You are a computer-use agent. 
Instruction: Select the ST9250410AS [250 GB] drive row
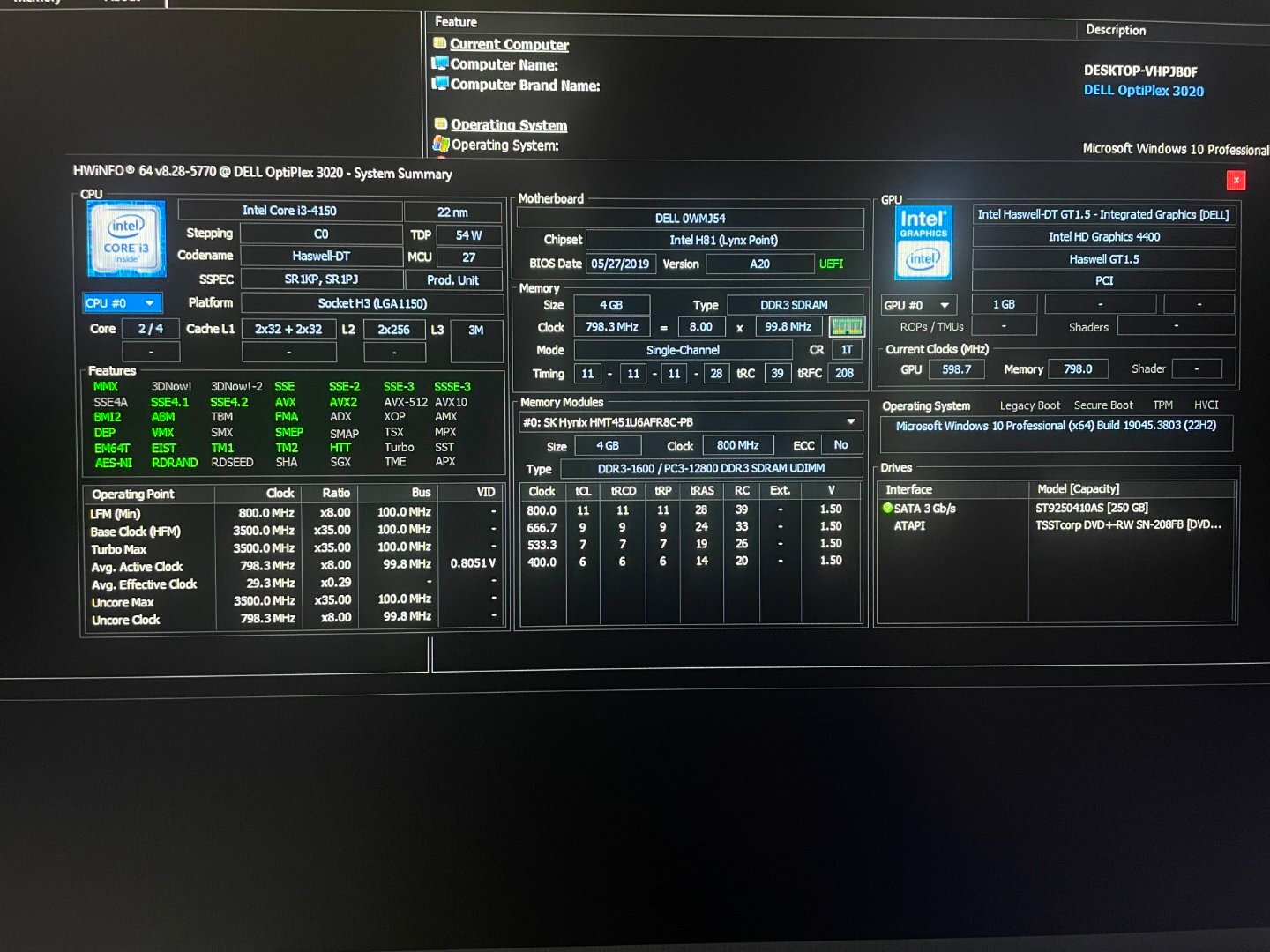pyautogui.click(x=1057, y=508)
